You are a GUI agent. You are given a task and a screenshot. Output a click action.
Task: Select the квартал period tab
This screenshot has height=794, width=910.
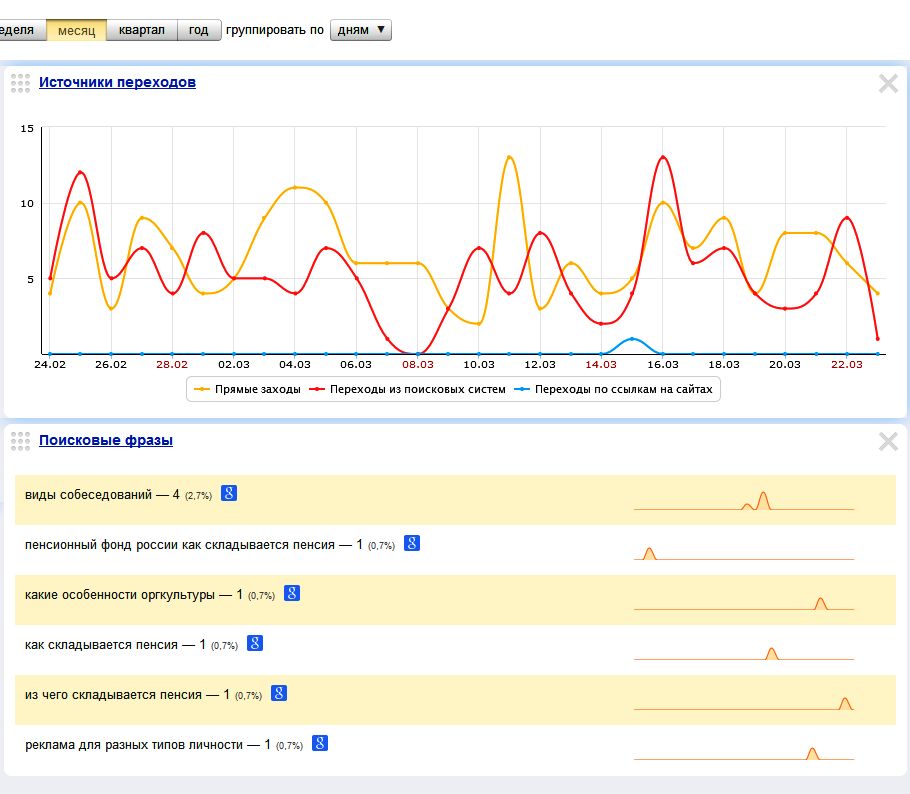tap(142, 30)
